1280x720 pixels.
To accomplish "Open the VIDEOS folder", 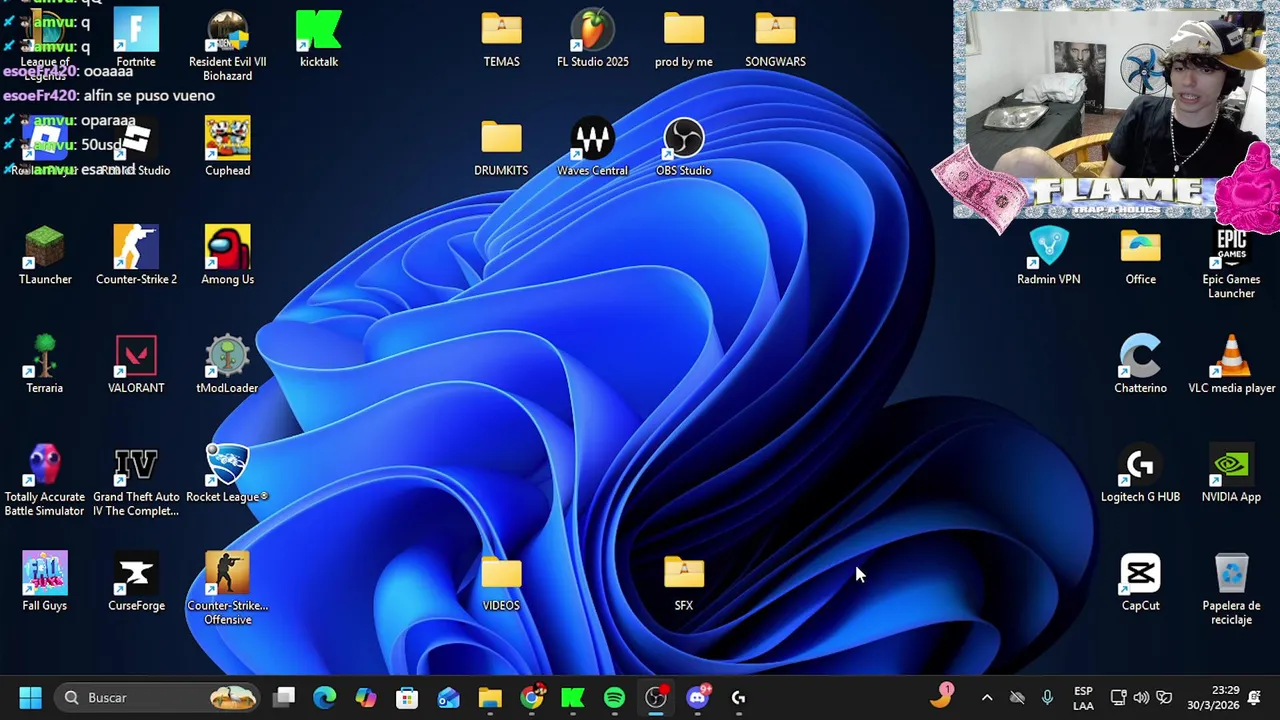I will 501,581.
